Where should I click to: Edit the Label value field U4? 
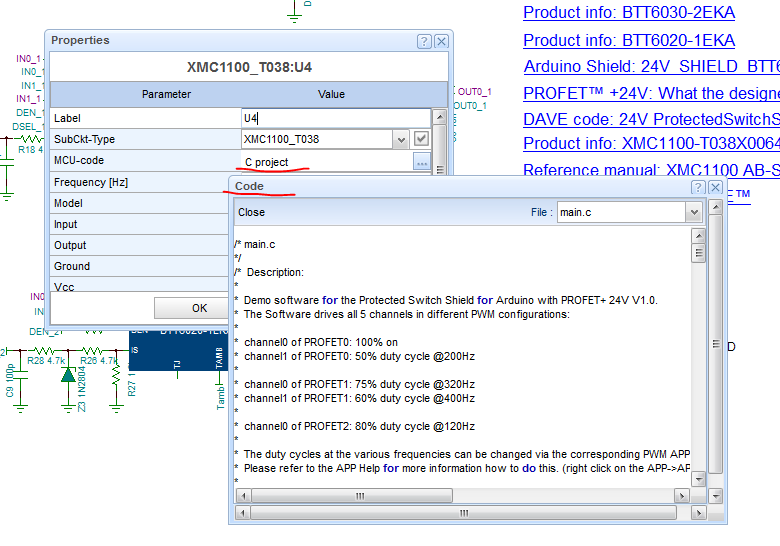point(336,118)
